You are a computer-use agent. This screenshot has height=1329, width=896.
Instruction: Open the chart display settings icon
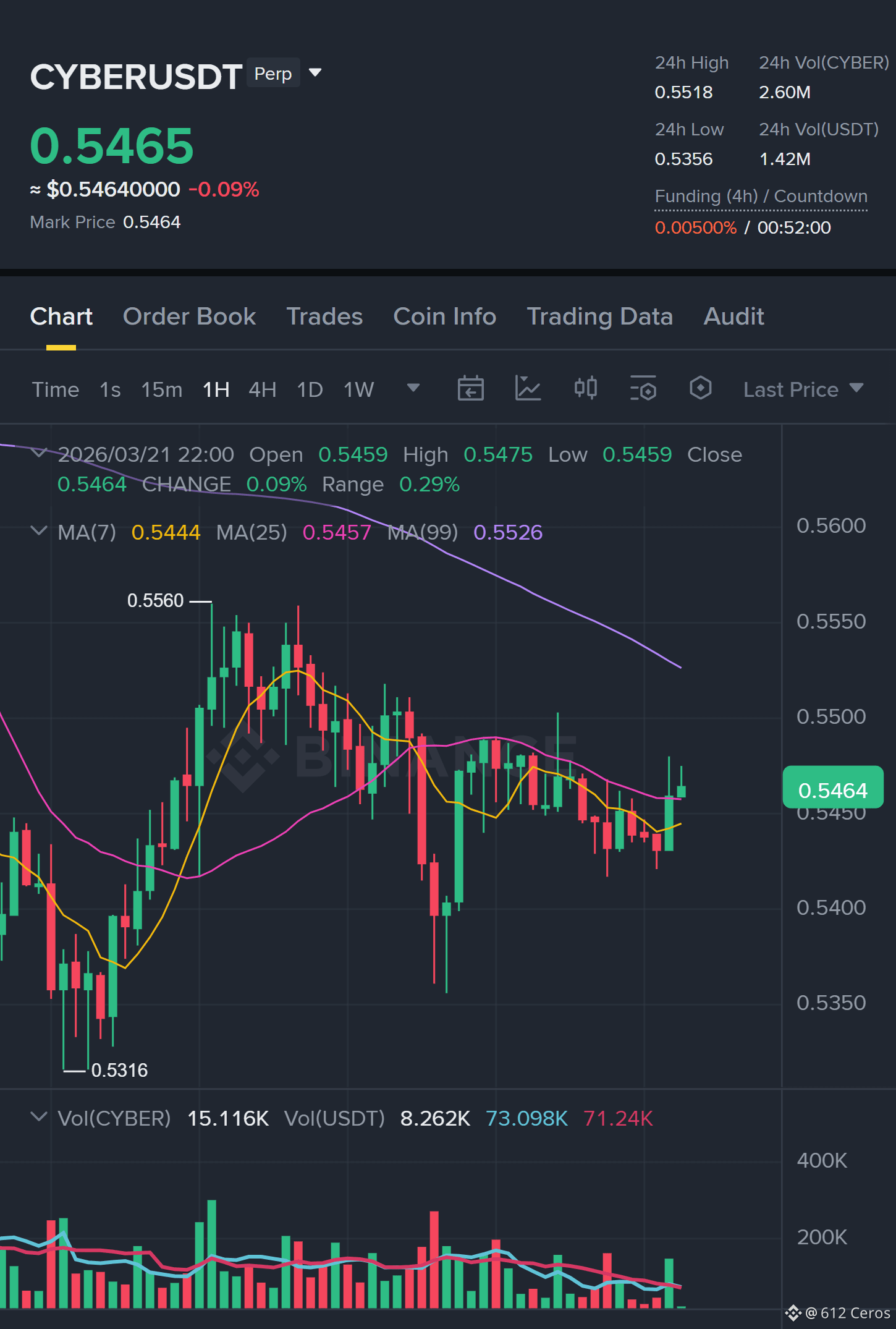click(x=643, y=389)
